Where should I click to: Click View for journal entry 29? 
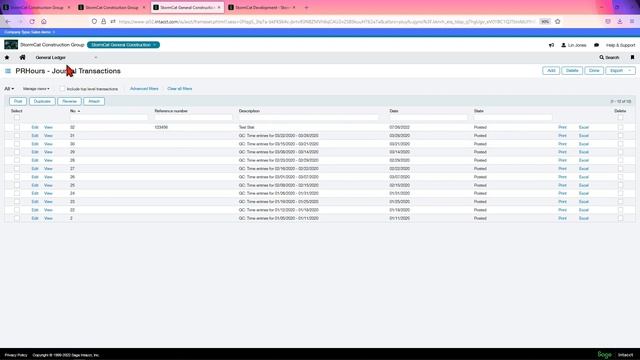(x=48, y=152)
